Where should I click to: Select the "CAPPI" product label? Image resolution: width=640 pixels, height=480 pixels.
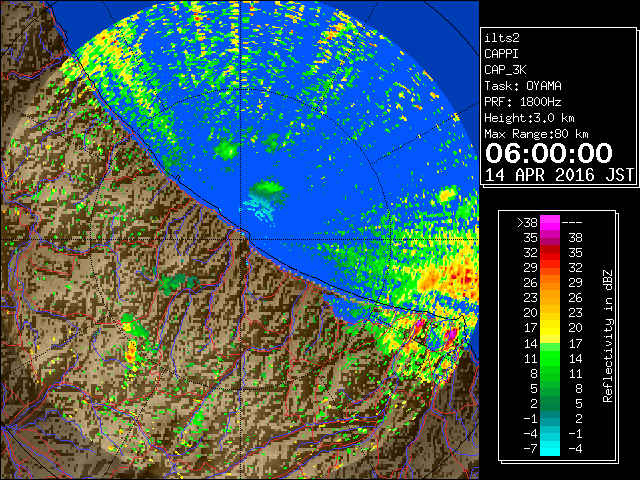(501, 54)
